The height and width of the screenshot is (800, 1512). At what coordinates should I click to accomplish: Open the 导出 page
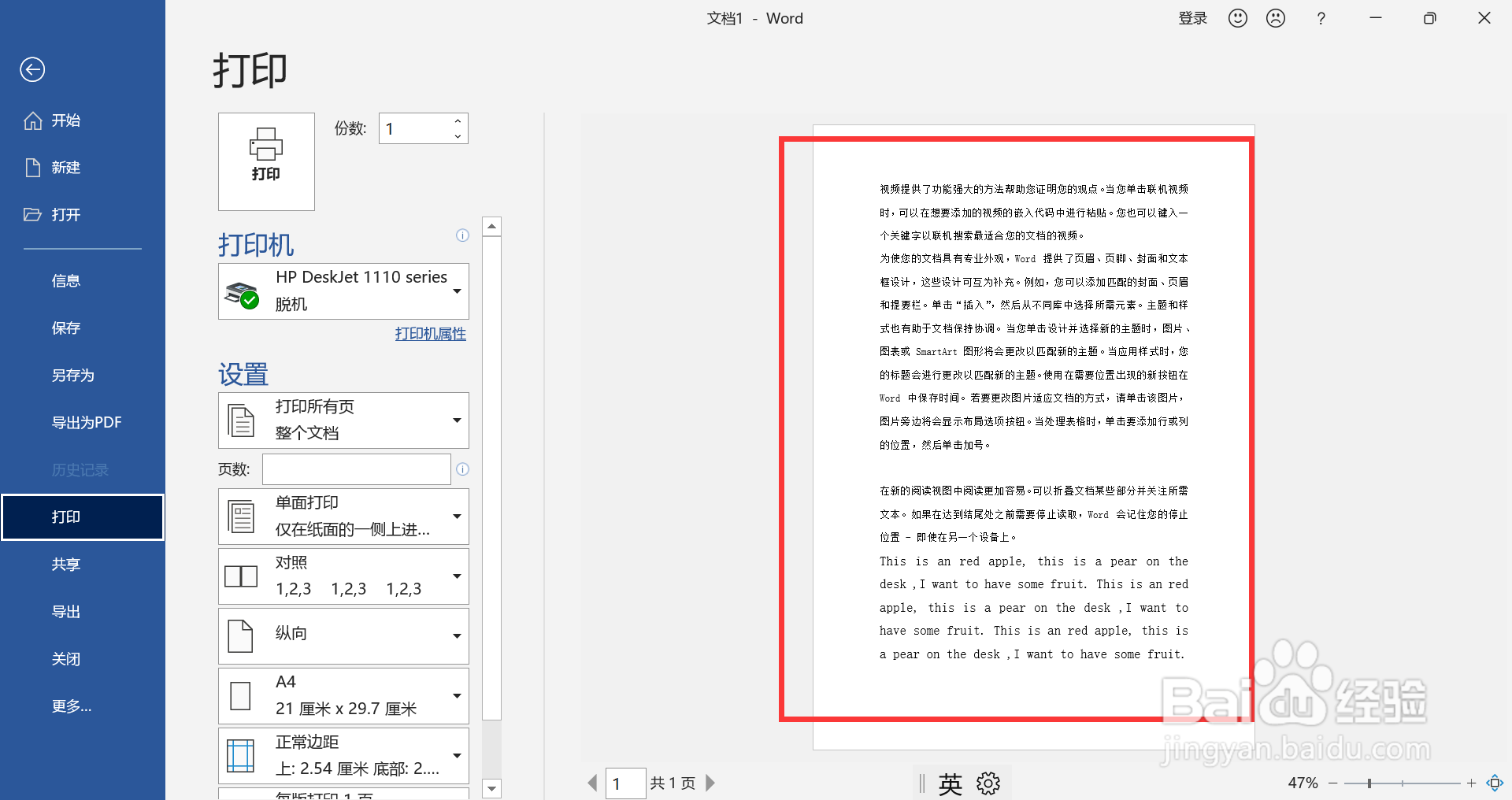point(66,612)
